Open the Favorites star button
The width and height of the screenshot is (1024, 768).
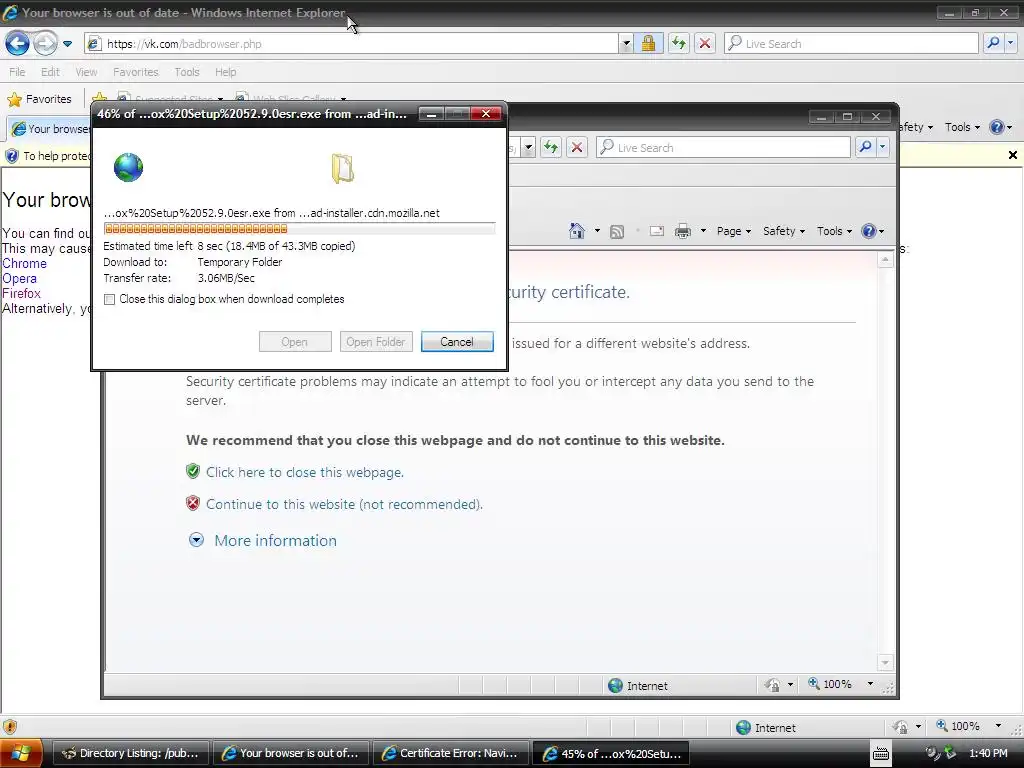[x=39, y=99]
